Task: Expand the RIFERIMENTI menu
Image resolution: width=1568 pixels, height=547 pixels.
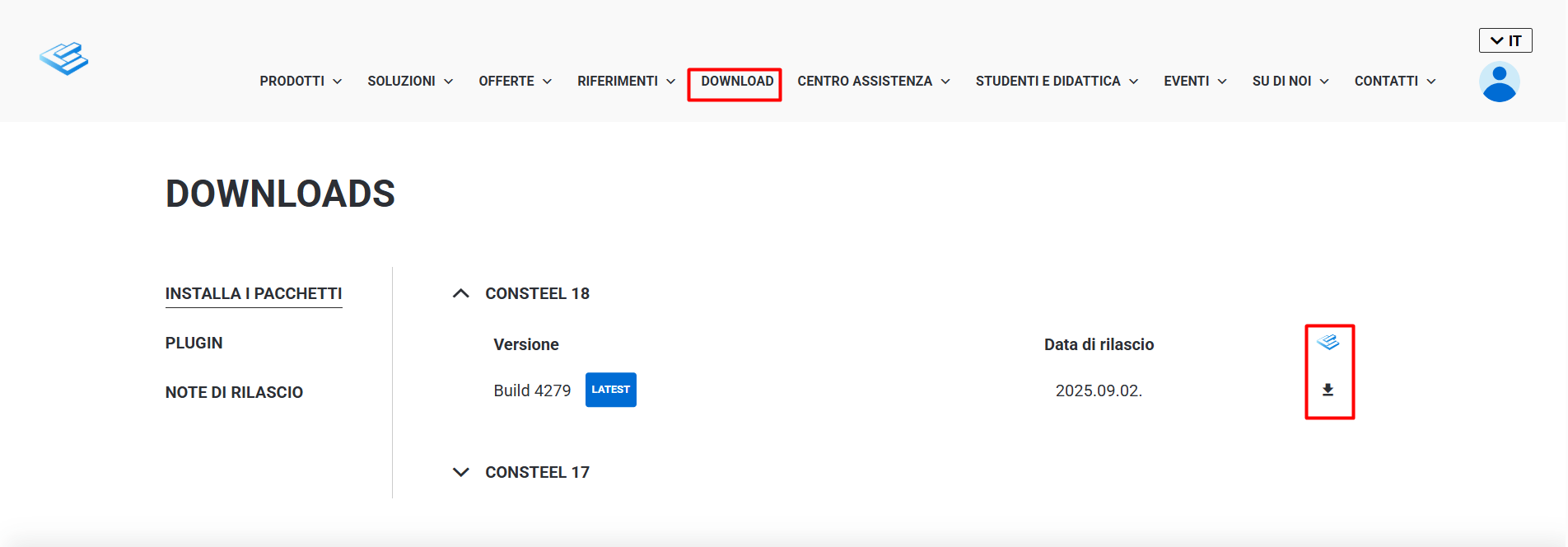Action: click(x=626, y=81)
